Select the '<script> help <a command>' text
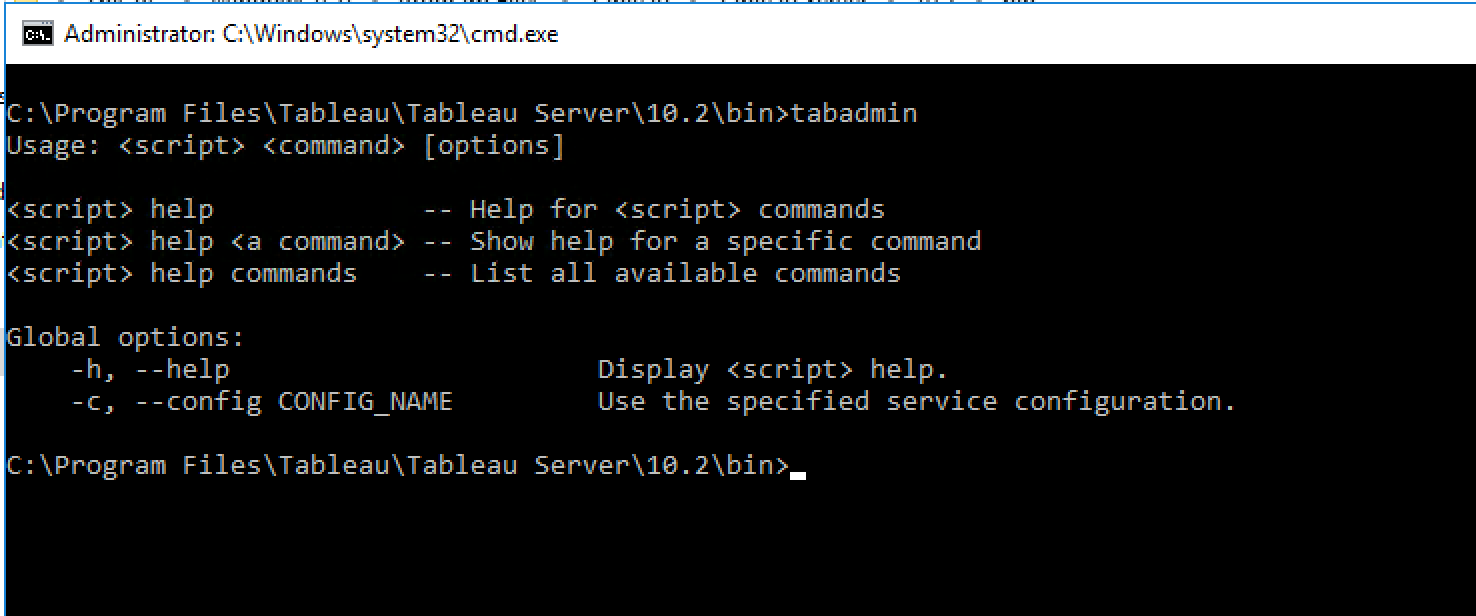This screenshot has height=616, width=1476. coord(206,242)
